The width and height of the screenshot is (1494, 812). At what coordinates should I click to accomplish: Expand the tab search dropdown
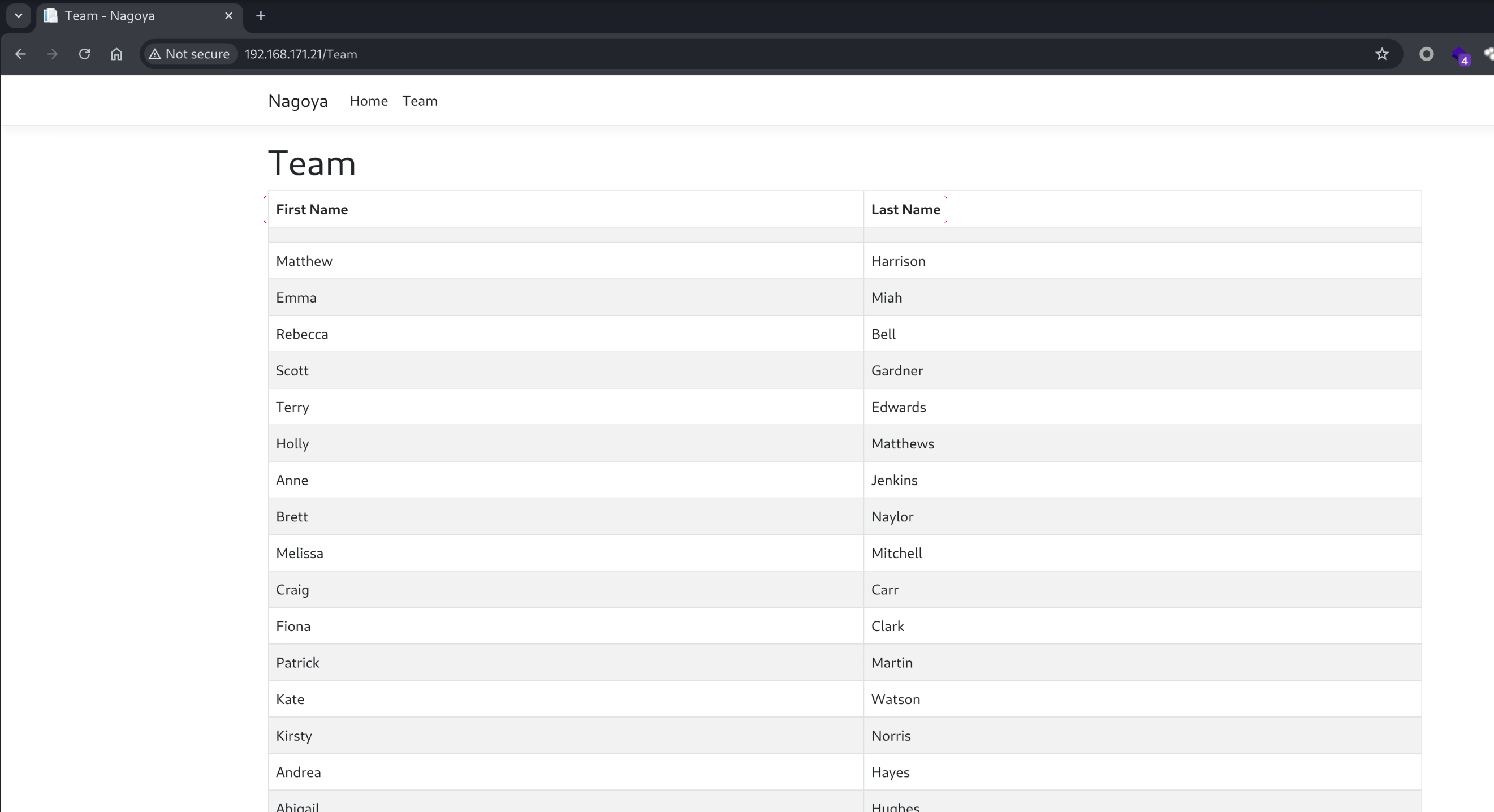(19, 16)
